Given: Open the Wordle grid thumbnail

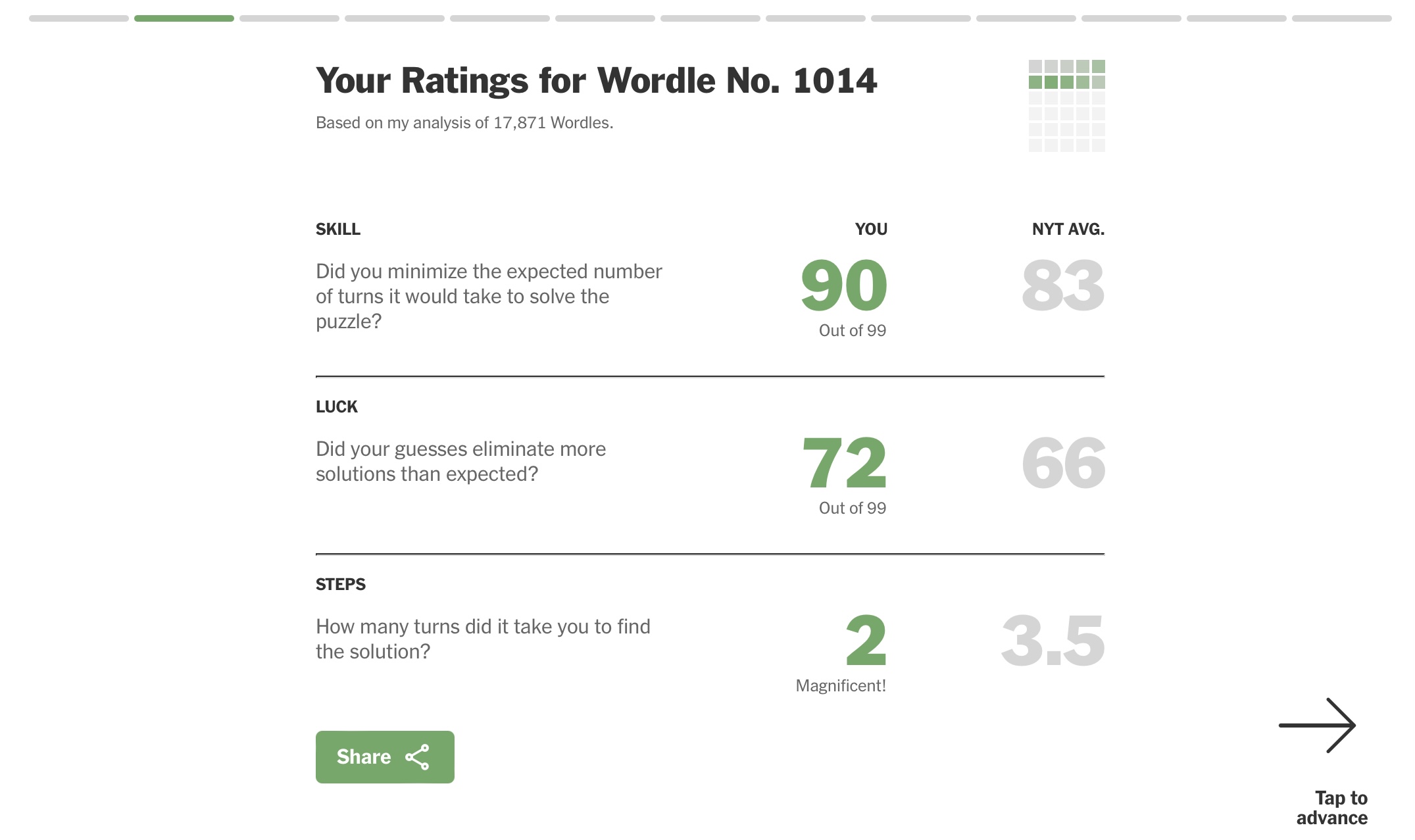Looking at the screenshot, I should pos(1066,106).
